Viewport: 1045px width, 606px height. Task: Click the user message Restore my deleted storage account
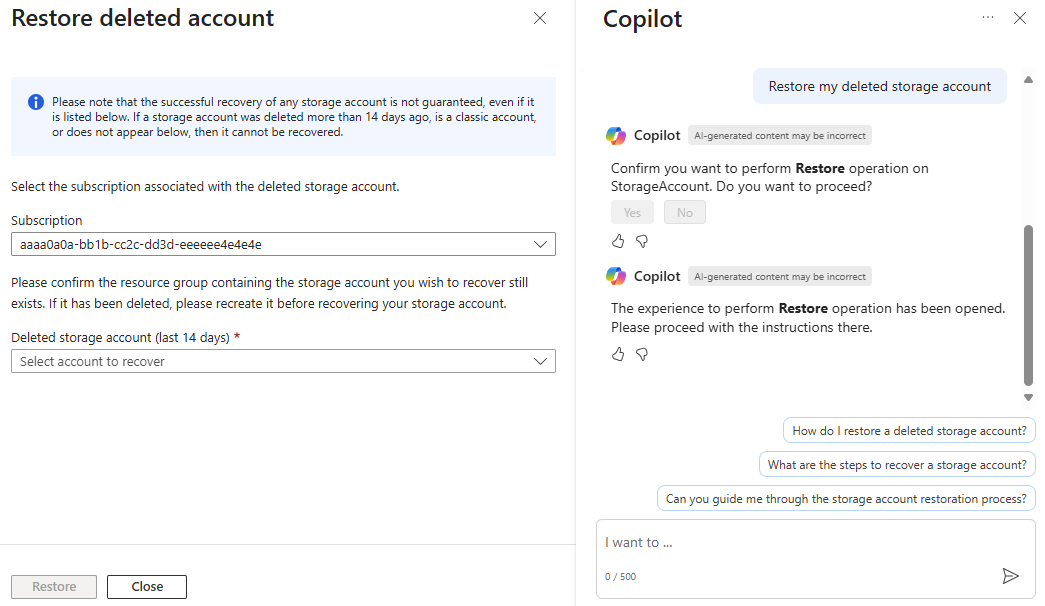pos(880,86)
